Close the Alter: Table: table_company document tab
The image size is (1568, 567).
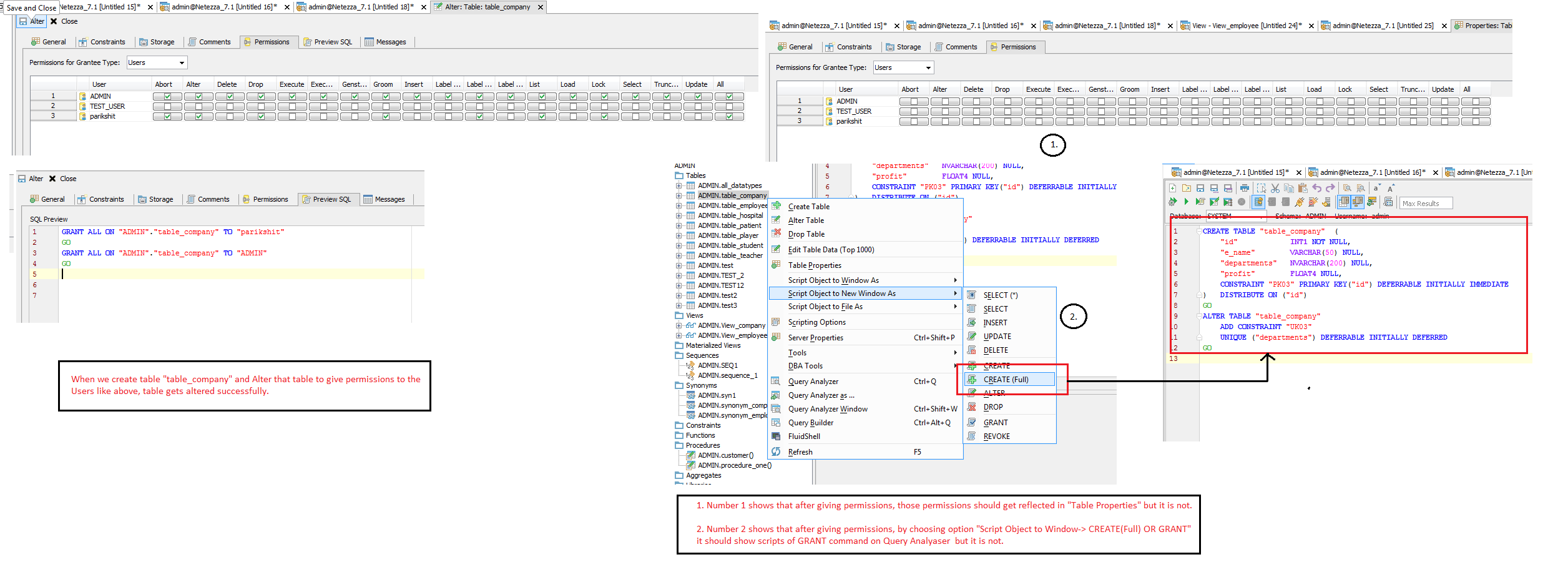coord(541,7)
